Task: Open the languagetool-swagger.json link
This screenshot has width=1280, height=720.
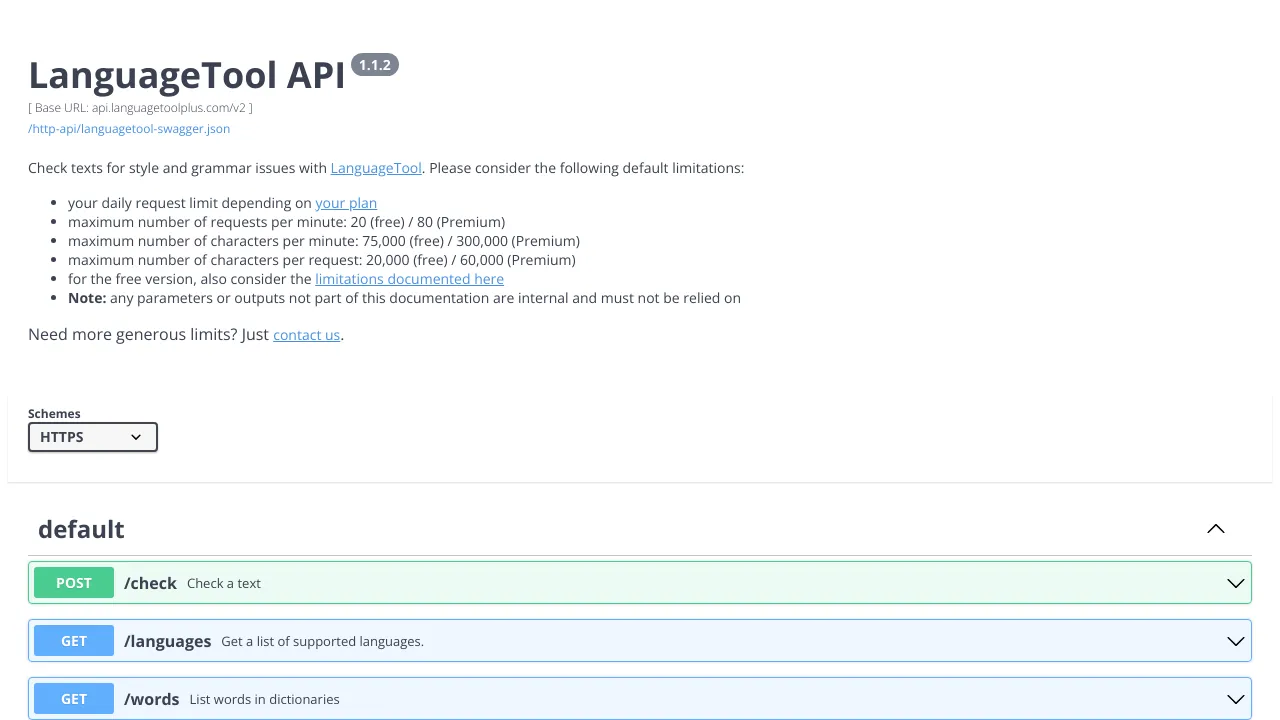Action: pos(129,128)
